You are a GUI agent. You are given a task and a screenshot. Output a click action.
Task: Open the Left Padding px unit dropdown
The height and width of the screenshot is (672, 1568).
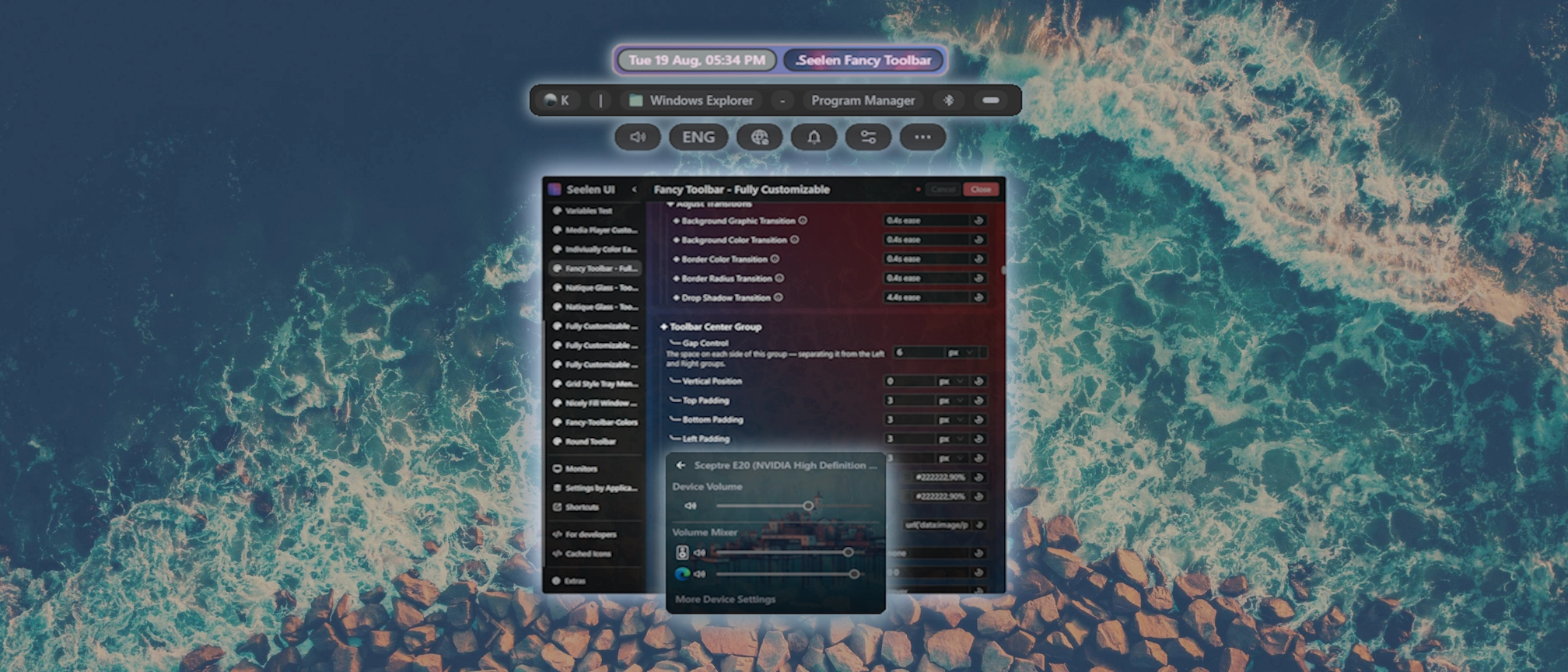click(x=951, y=439)
